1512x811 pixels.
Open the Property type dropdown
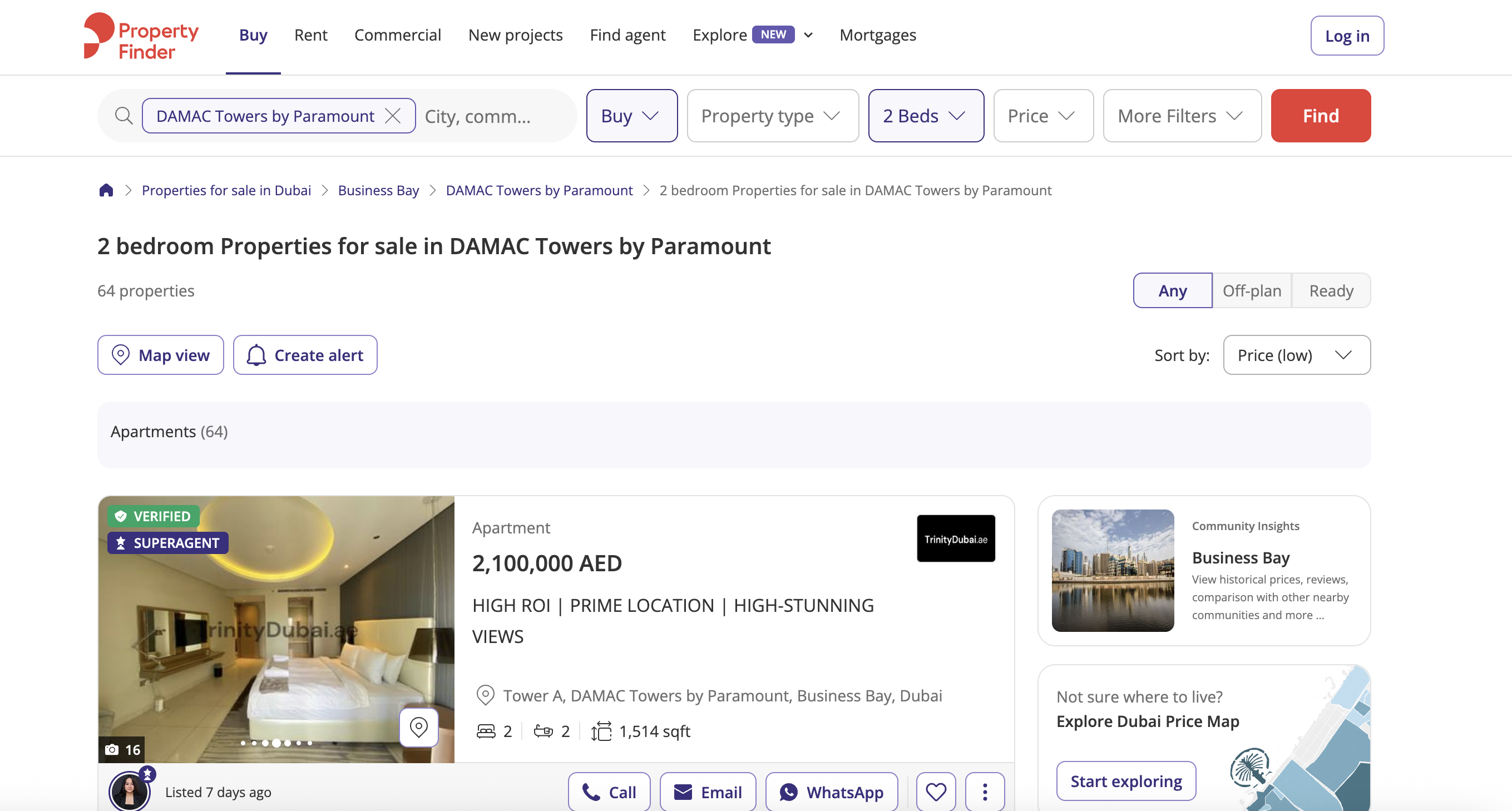tap(773, 116)
